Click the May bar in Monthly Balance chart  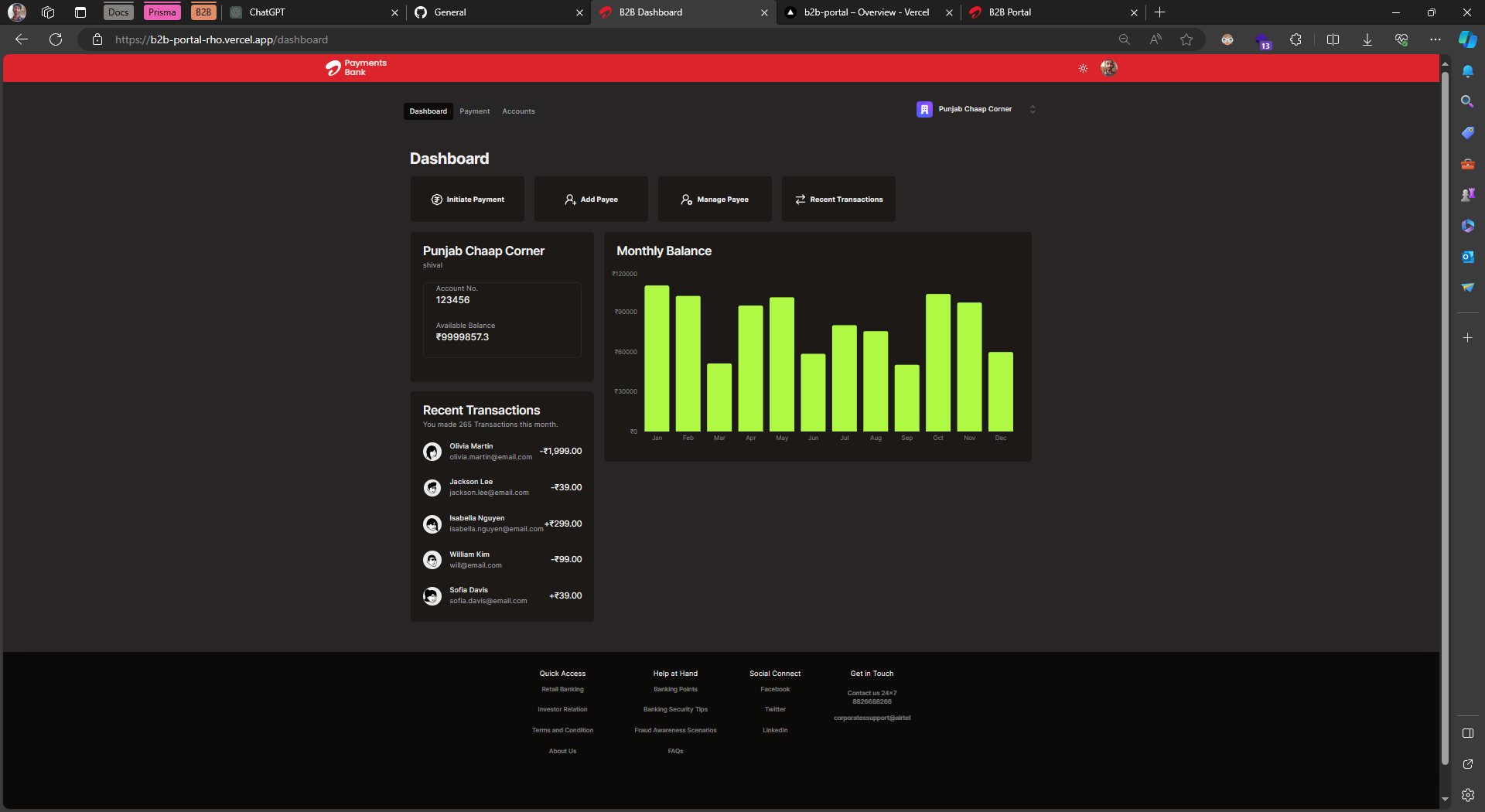pos(781,363)
